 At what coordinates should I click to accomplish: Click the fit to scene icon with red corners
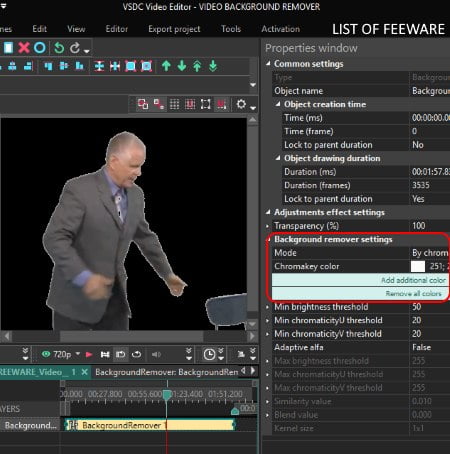[130, 66]
